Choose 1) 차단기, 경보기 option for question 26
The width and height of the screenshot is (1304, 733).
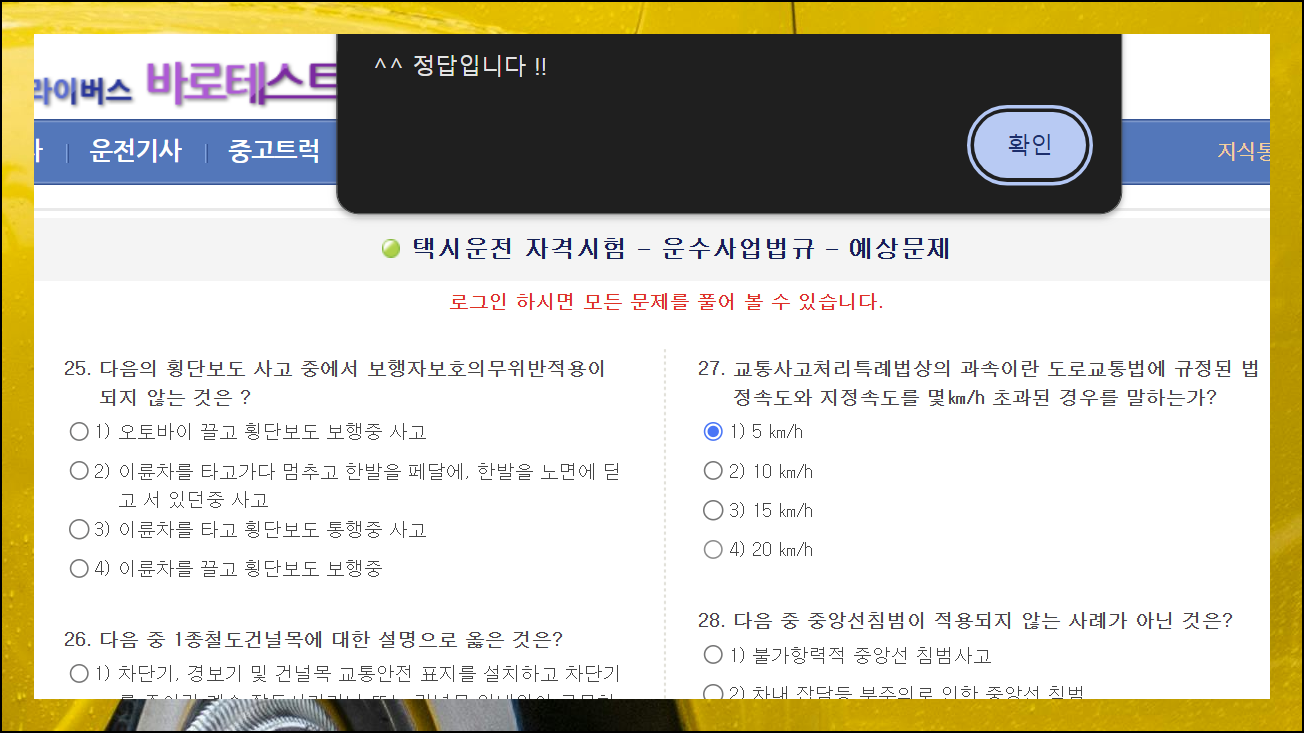tap(79, 674)
